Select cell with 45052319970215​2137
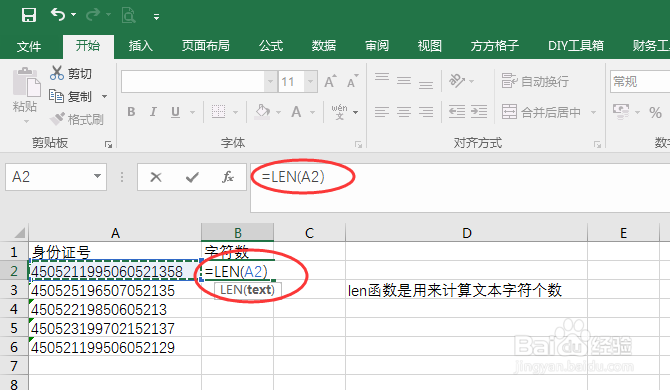The height and width of the screenshot is (390, 670). point(115,328)
